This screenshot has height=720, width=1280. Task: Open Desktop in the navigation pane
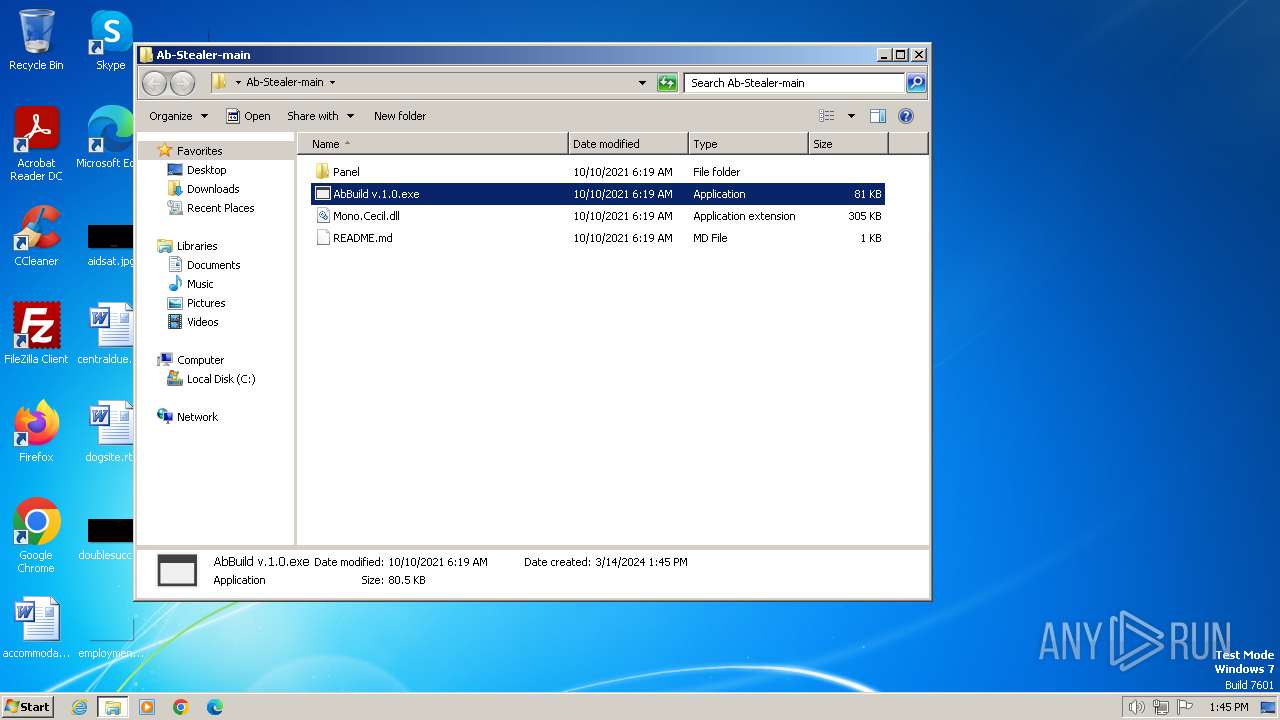[206, 170]
